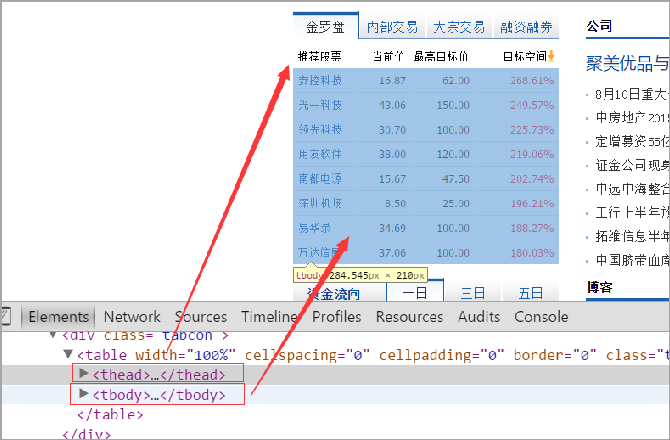Select the 融资融券 tab
670x440 pixels.
(x=526, y=27)
